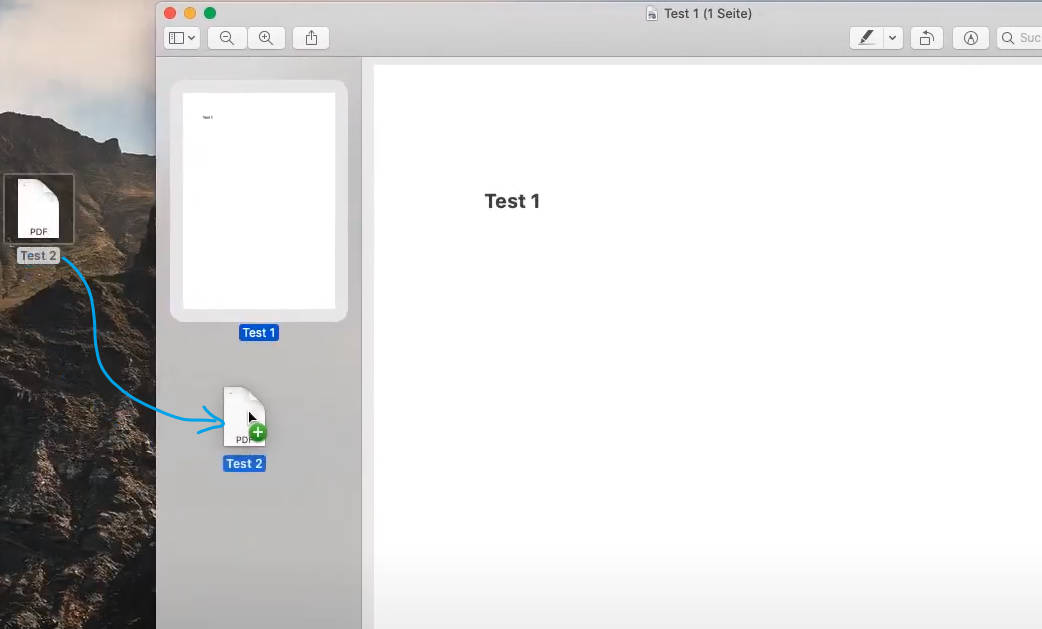The height and width of the screenshot is (629, 1042).
Task: Select the highlight pen tool
Action: click(866, 38)
